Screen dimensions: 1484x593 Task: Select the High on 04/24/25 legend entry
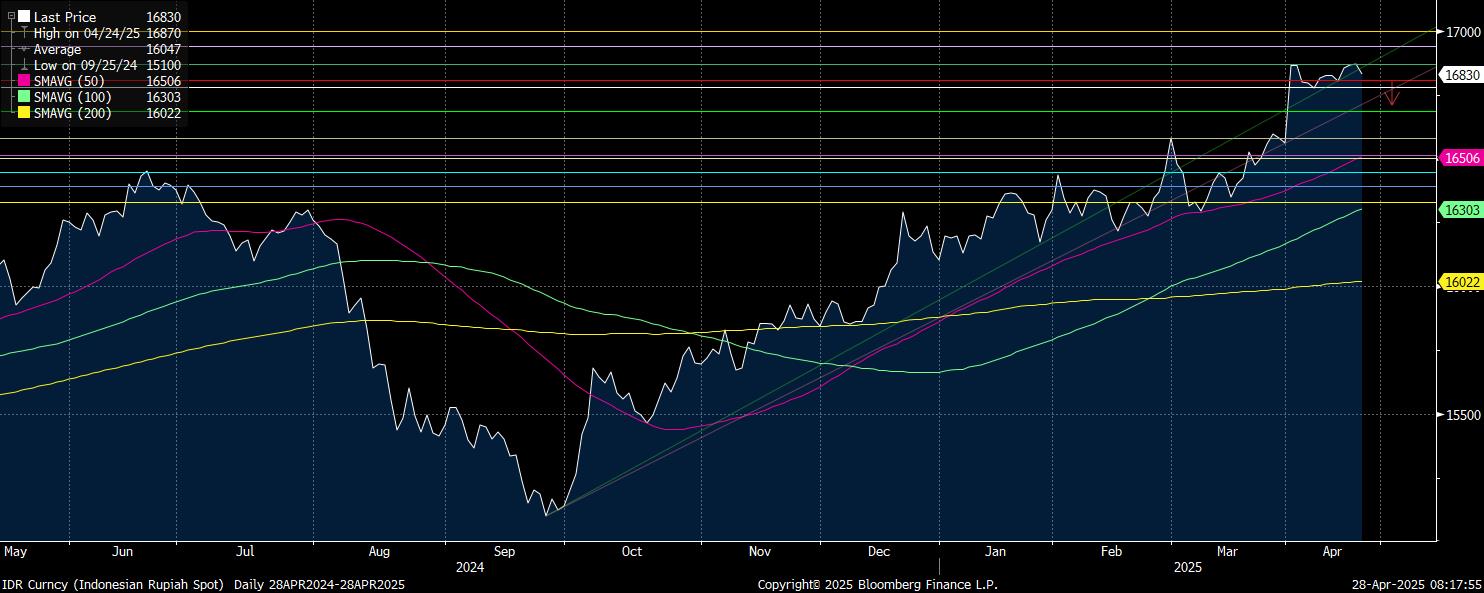(89, 33)
